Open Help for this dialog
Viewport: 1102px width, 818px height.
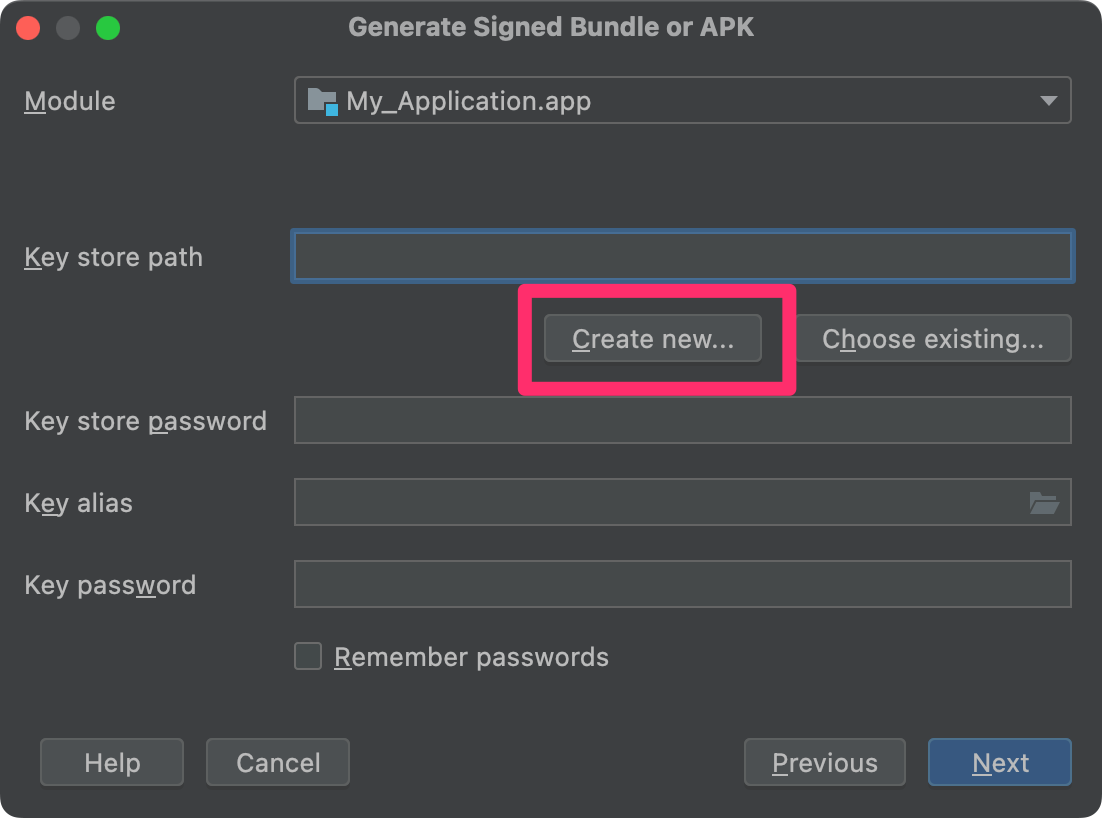112,762
